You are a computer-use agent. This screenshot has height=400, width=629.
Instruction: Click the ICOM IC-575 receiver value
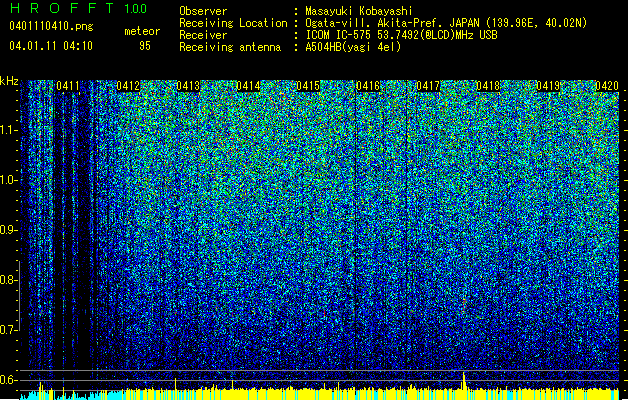tap(402, 35)
